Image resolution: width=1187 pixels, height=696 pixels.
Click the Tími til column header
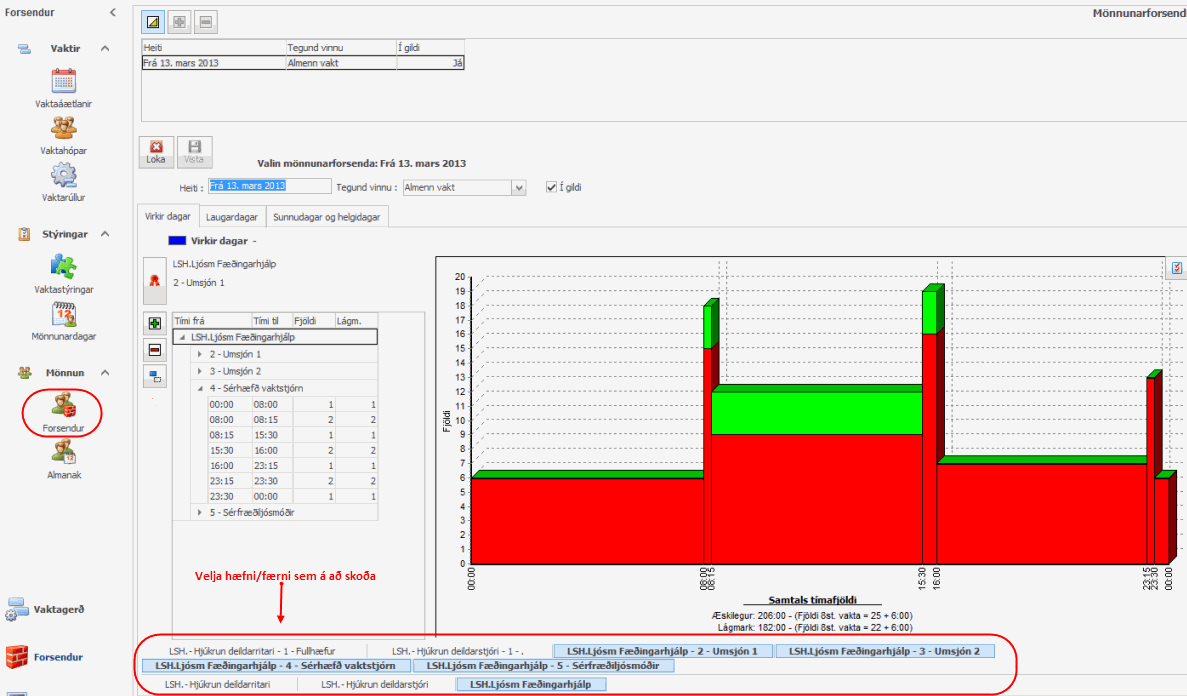[272, 321]
